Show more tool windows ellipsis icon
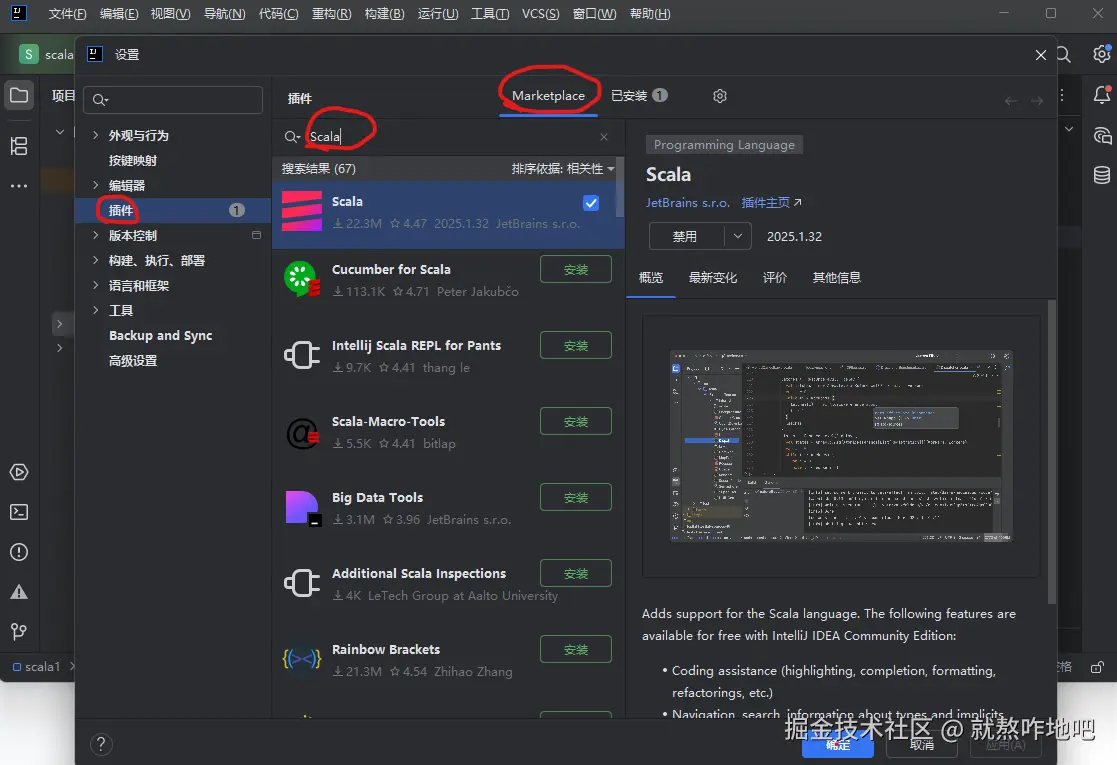Screen dimensions: 1117x765 pyautogui.click(x=19, y=186)
